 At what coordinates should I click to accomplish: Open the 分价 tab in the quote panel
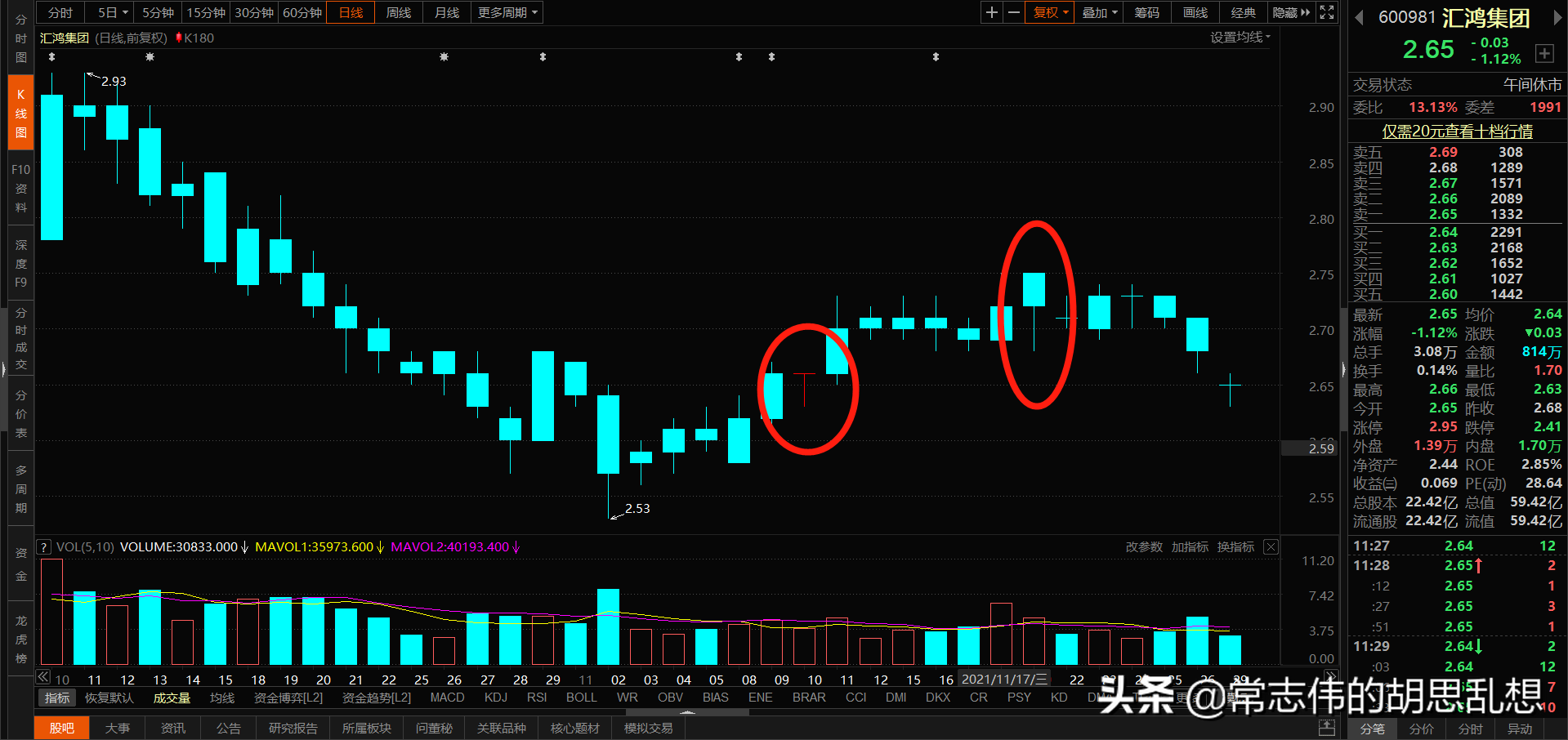click(x=1421, y=729)
